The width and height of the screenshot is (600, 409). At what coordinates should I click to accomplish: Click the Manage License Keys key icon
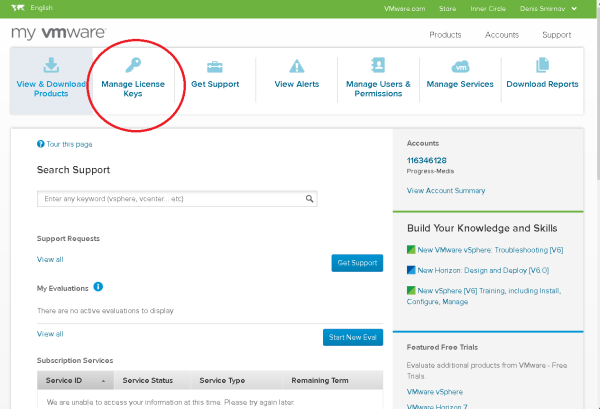tap(133, 65)
